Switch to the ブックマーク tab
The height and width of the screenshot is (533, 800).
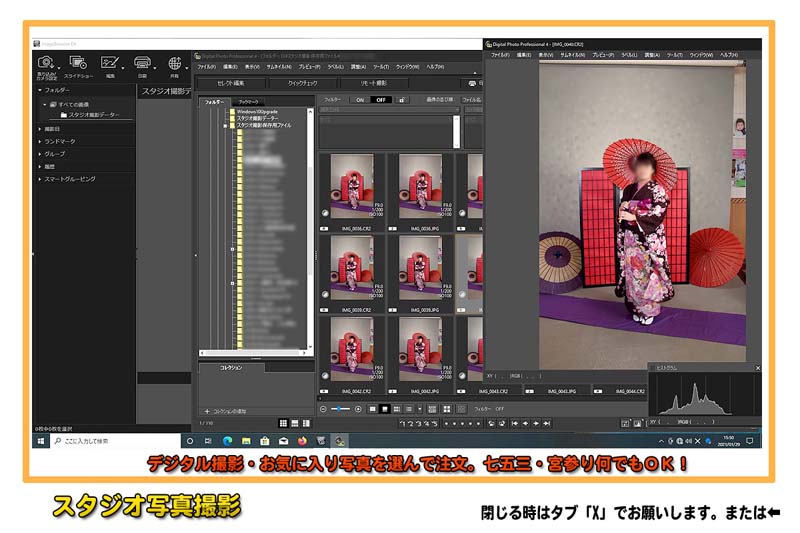(248, 102)
